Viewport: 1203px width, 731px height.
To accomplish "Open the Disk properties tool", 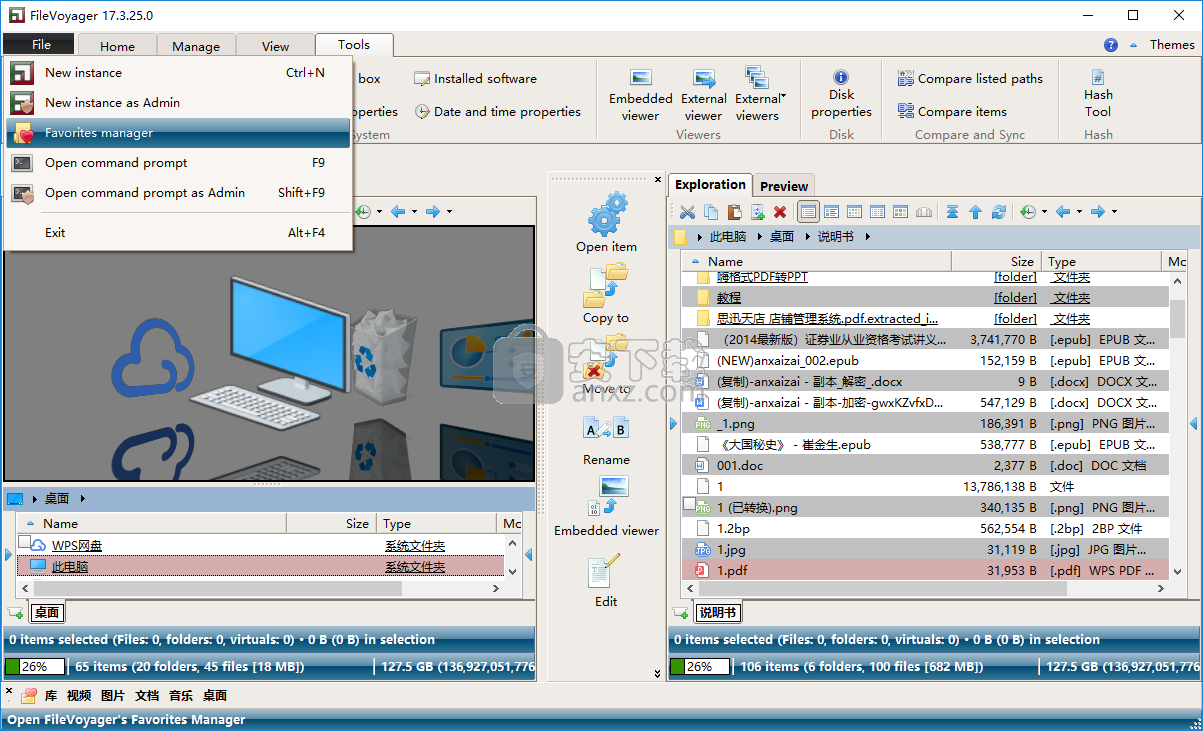I will tap(841, 95).
